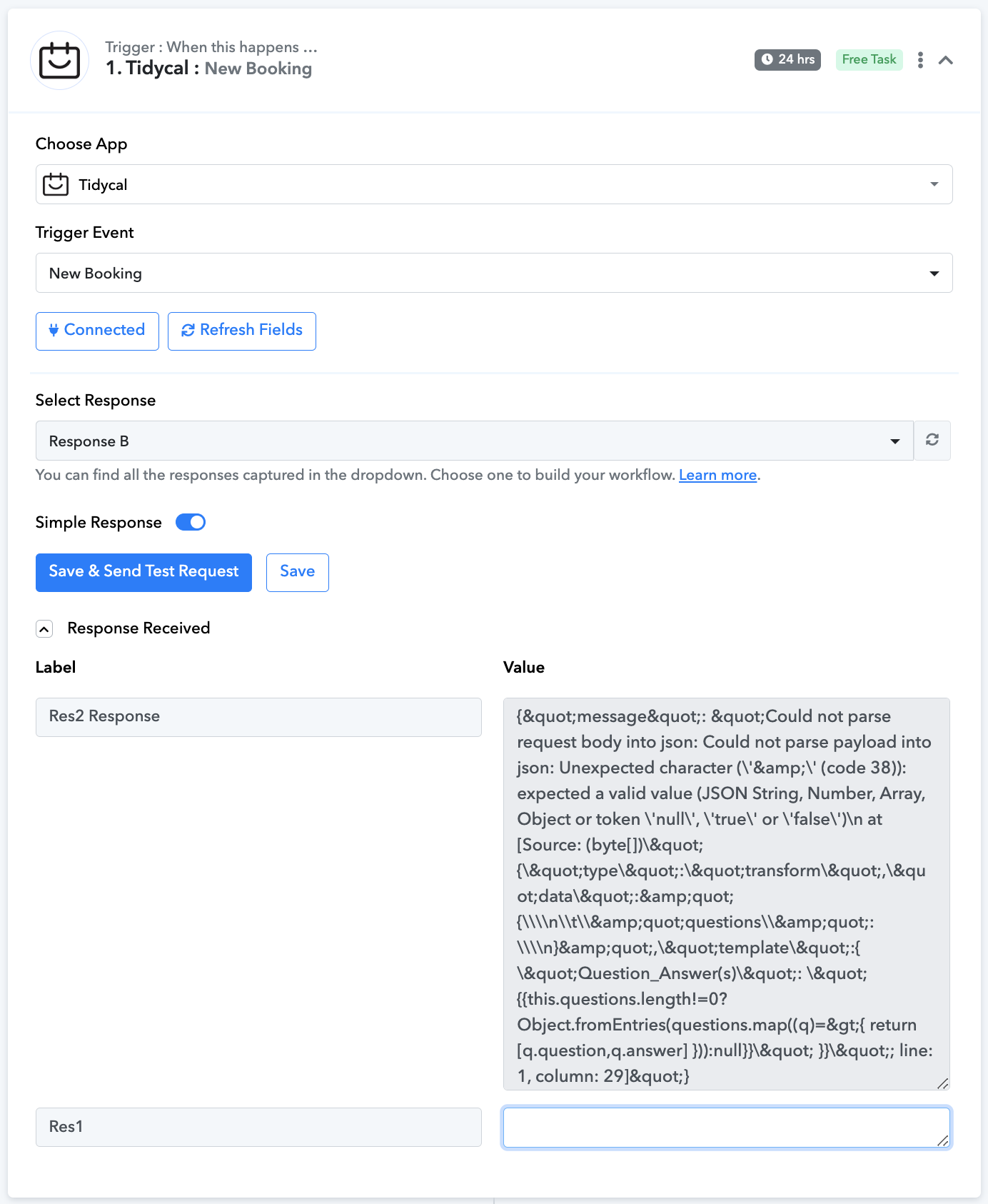The image size is (988, 1204).
Task: Click the Res1 label field
Action: (x=258, y=1127)
